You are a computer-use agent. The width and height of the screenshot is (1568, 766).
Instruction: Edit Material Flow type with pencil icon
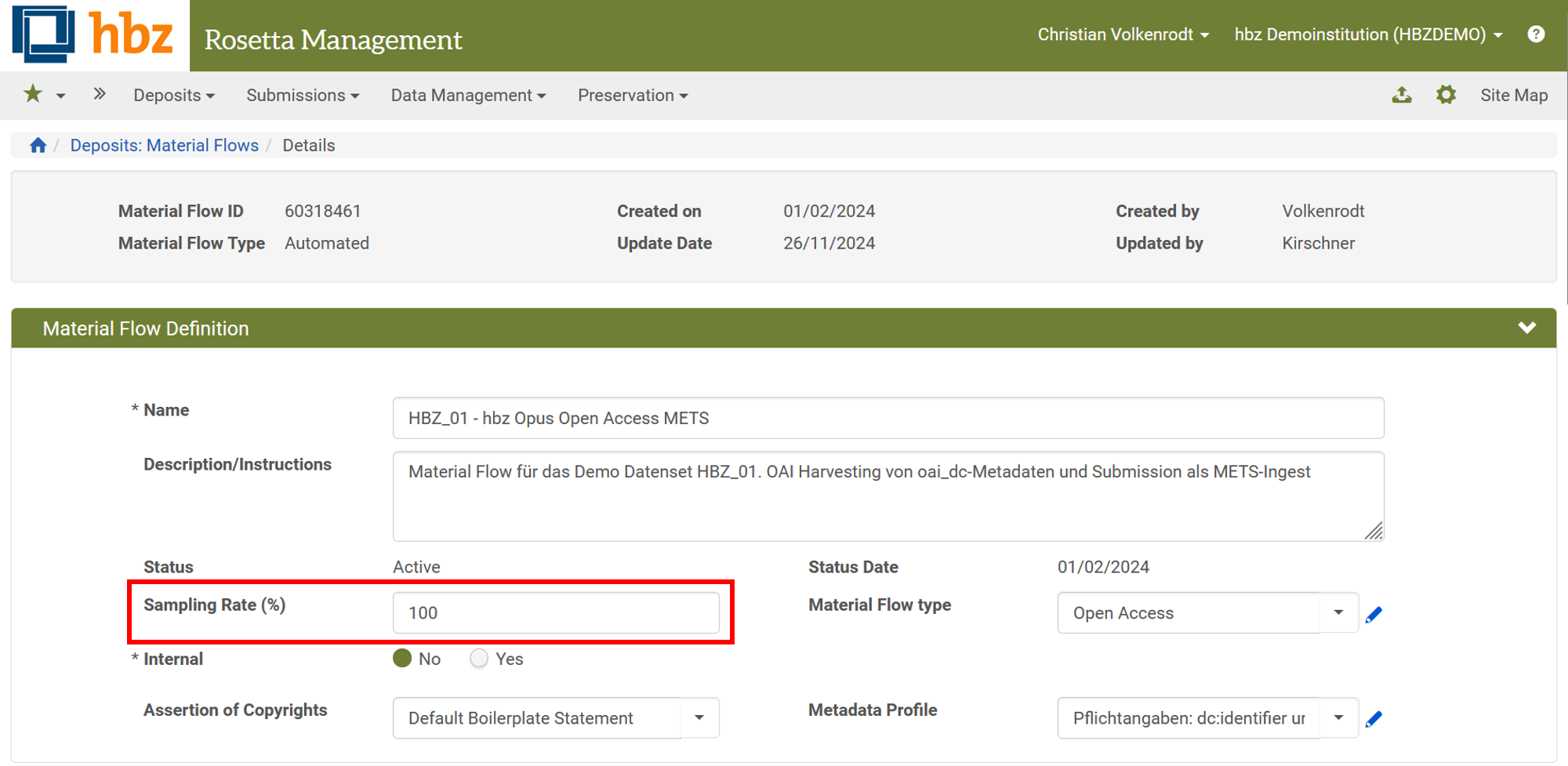pos(1374,615)
